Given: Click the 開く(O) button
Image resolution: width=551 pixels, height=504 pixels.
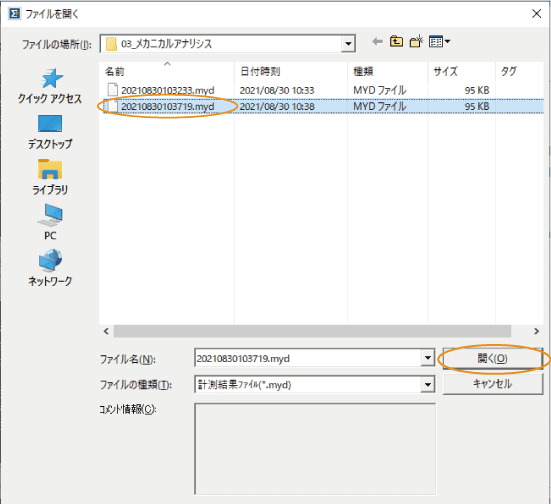Looking at the screenshot, I should (493, 358).
